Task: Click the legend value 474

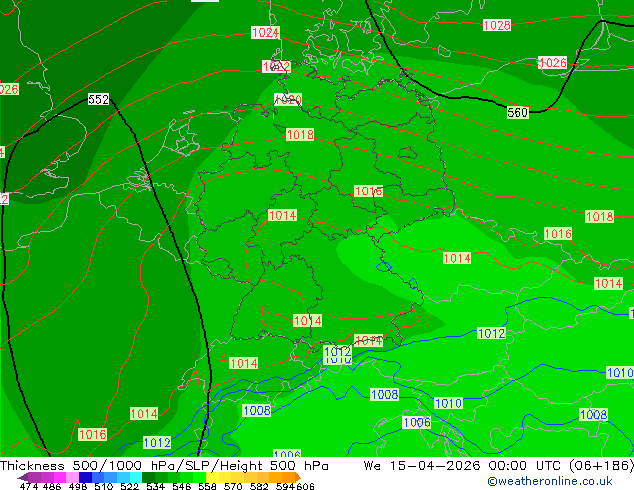Action: tap(29, 486)
